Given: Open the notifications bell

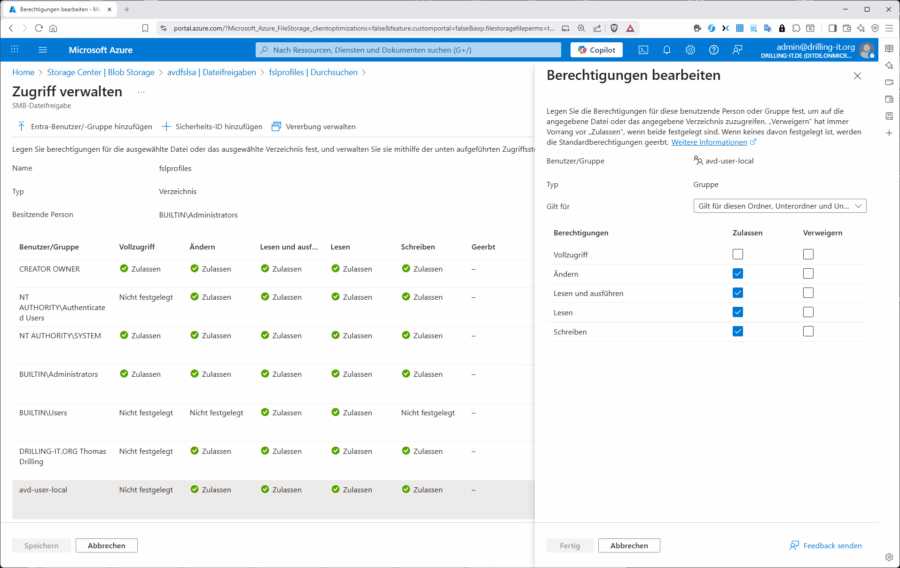Looking at the screenshot, I should coord(666,50).
